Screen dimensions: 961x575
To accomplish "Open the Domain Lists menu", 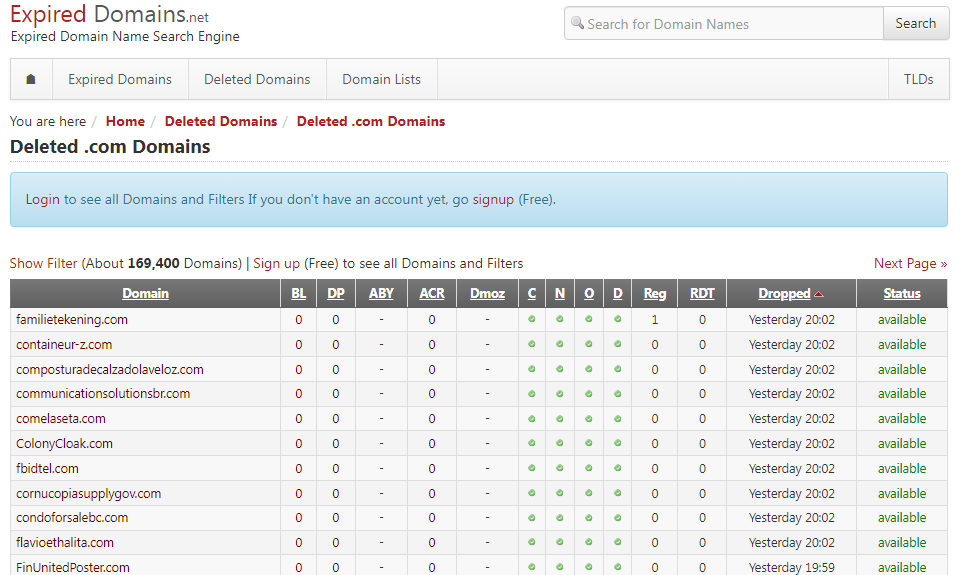I will (382, 79).
